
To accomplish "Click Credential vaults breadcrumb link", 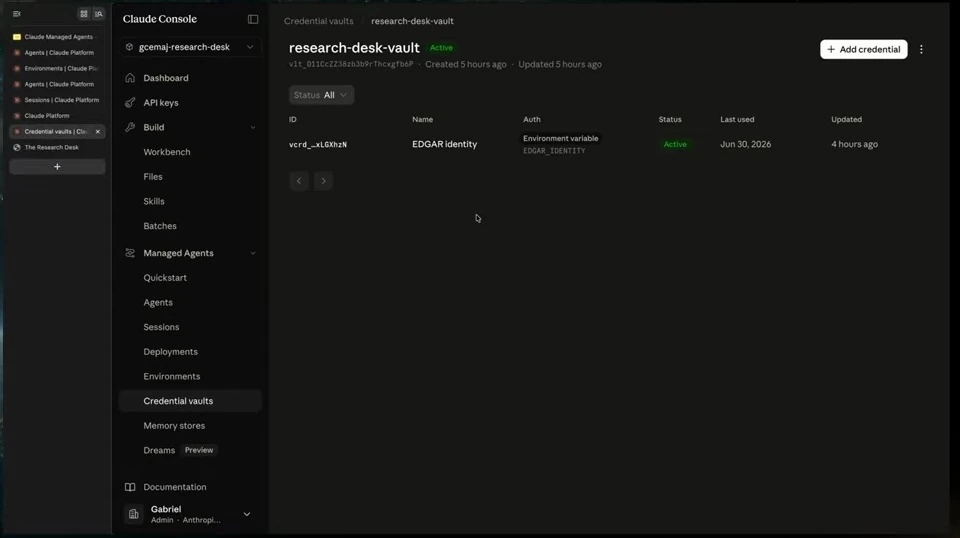I will click(318, 21).
